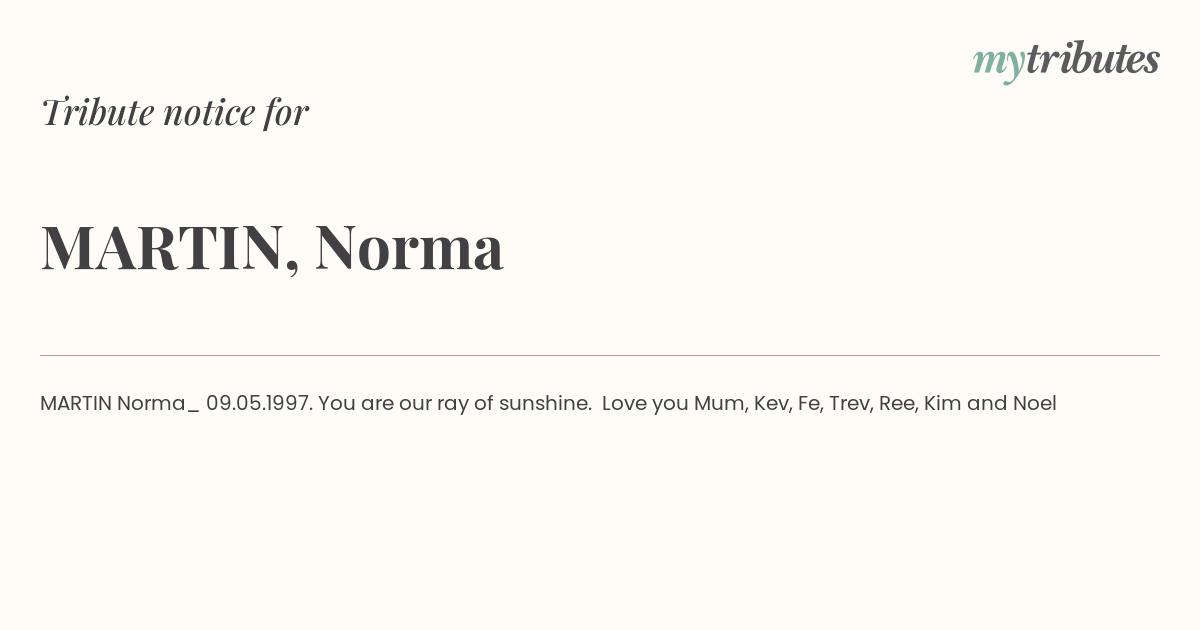Viewport: 1200px width, 630px height.
Task: Click the 'MARTIN, Norma' heading
Action: click(272, 248)
